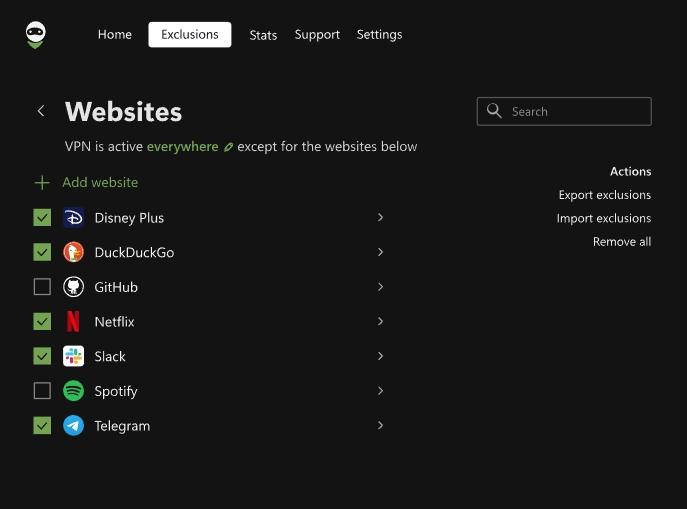Open Disney Plus details chevron

click(380, 218)
